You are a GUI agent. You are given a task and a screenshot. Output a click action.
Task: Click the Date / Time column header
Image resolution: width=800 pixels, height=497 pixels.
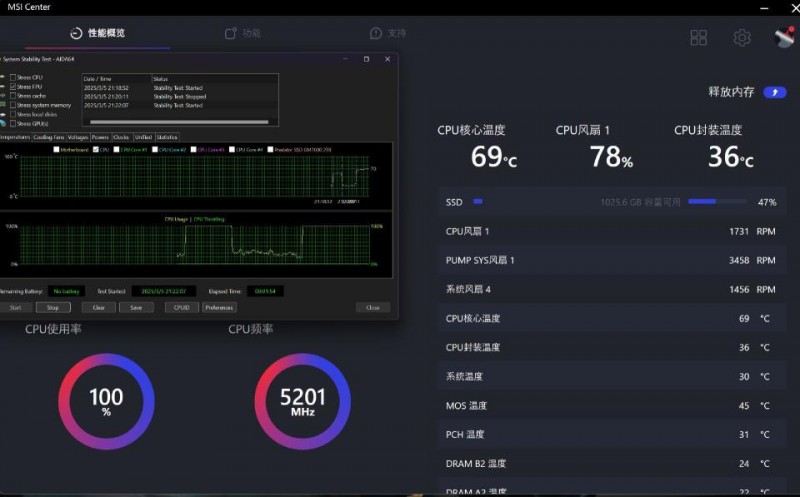117,79
